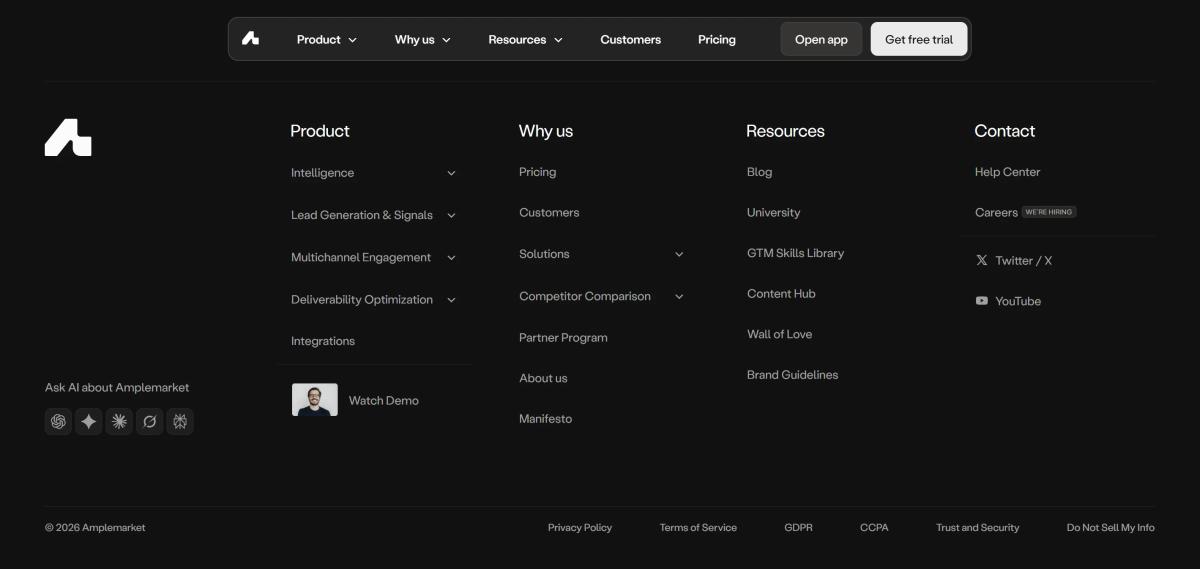The height and width of the screenshot is (569, 1200).
Task: Click the © 2026 Amplemarket text
Action: (x=95, y=527)
